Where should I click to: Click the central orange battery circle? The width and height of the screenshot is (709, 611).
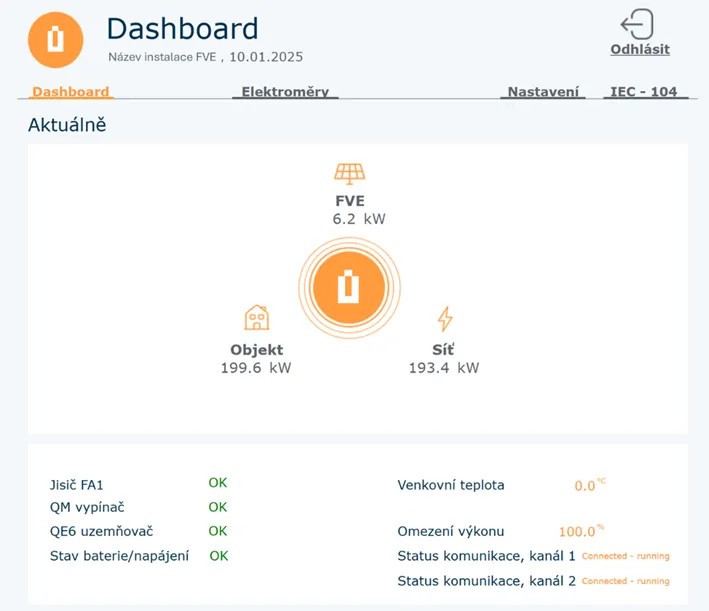(349, 287)
